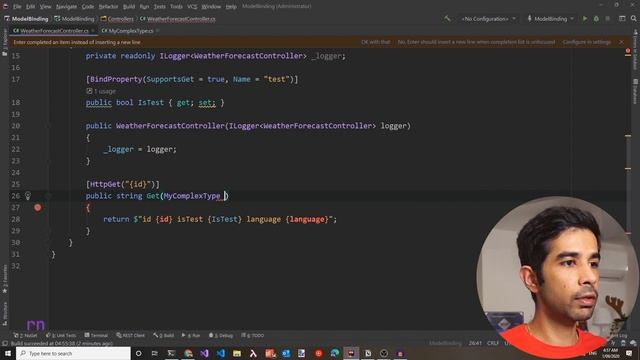Open the No Configuration dropdown
The width and height of the screenshot is (640, 360).
click(488, 19)
